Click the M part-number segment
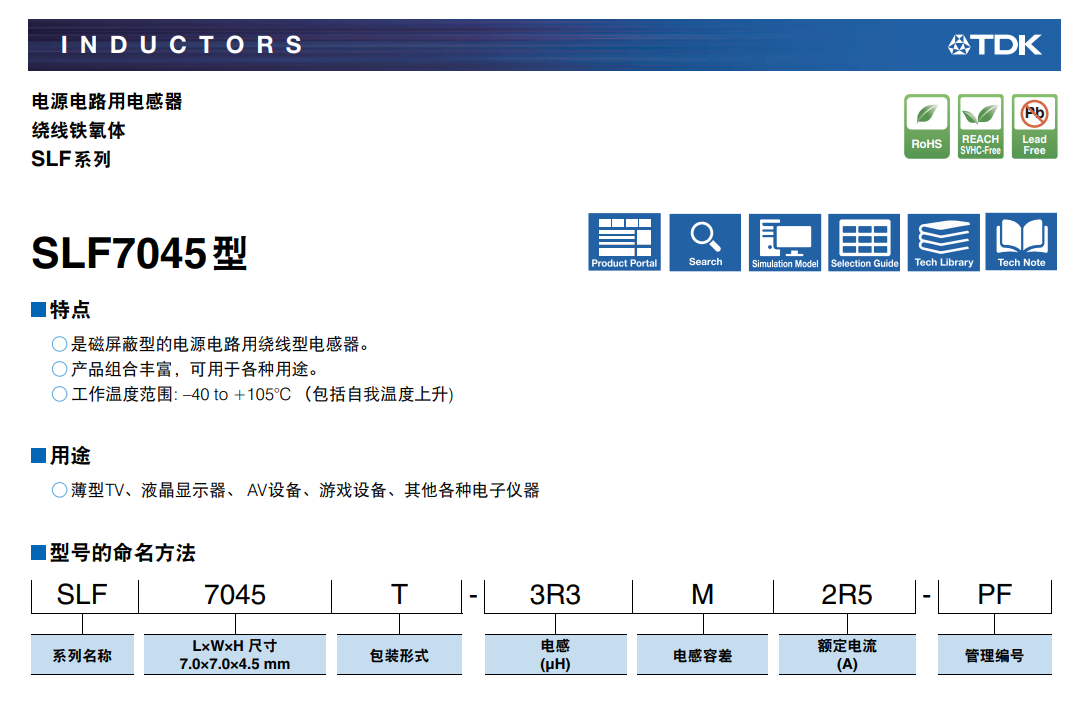Screen dimensions: 1086x714 click(702, 595)
